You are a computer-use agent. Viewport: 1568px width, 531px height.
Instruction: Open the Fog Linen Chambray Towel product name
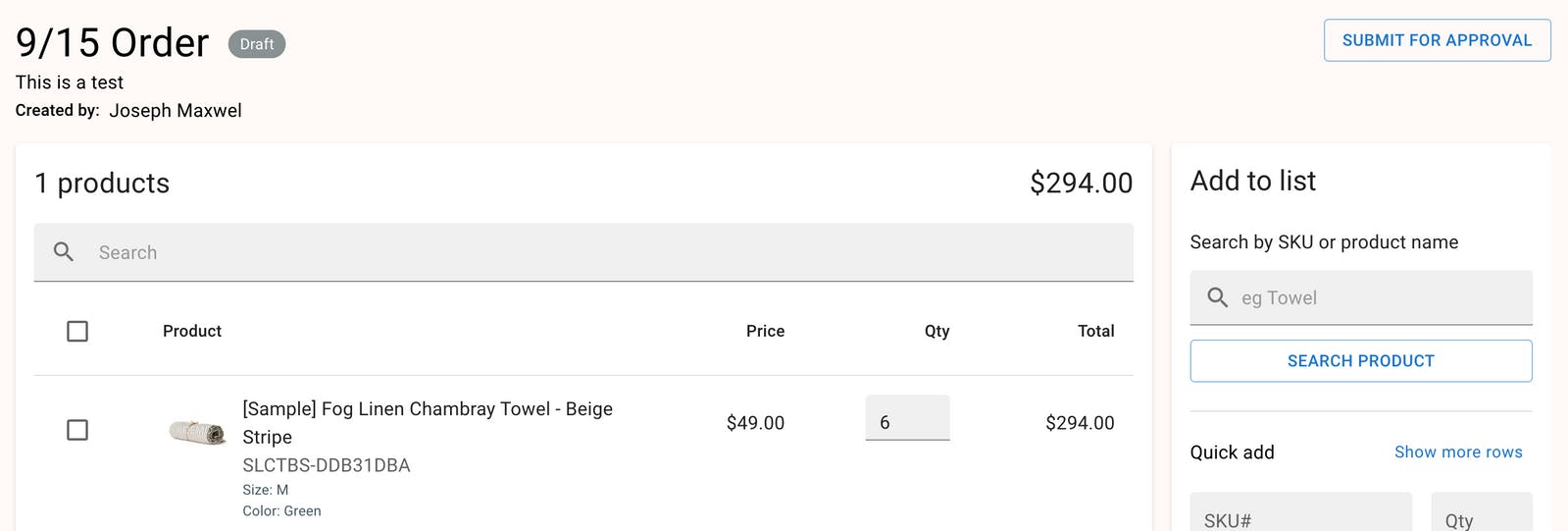point(428,423)
